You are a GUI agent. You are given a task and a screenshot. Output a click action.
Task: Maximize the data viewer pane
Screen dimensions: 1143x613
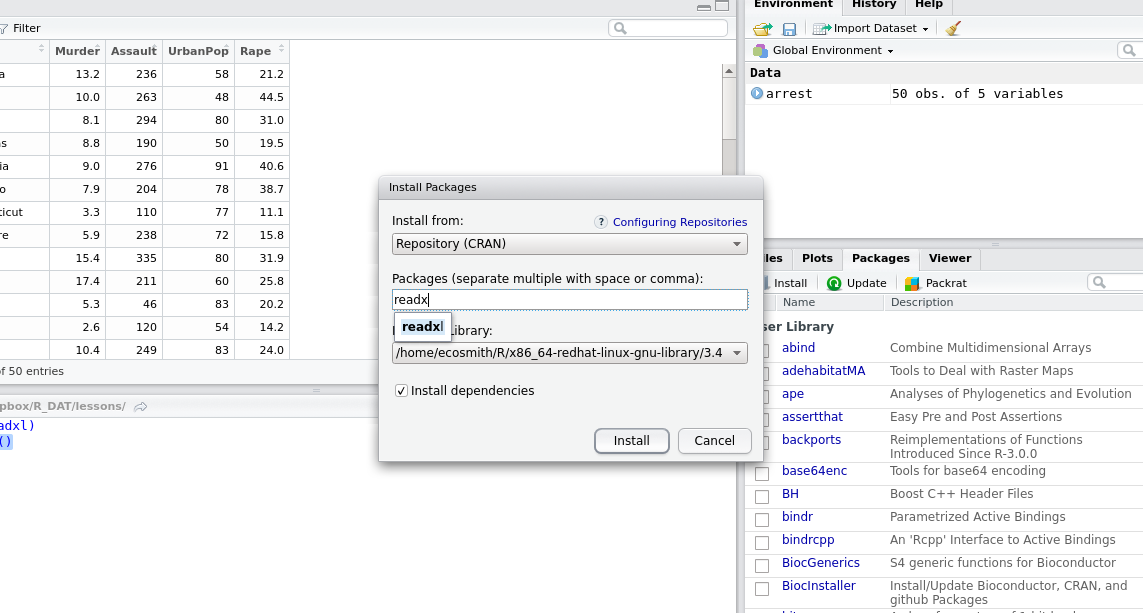click(722, 6)
